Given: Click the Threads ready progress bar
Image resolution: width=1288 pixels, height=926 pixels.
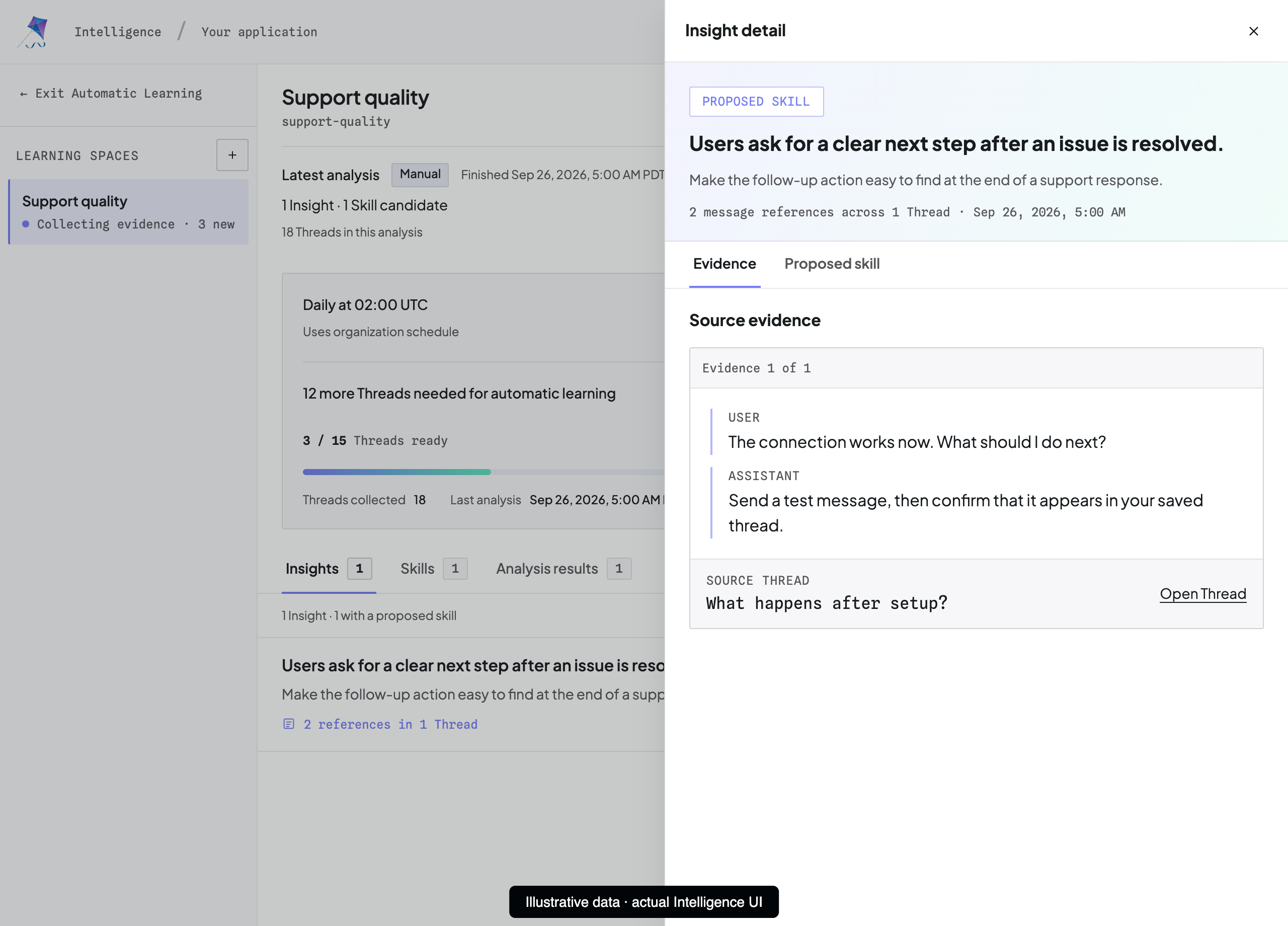Looking at the screenshot, I should click(484, 472).
